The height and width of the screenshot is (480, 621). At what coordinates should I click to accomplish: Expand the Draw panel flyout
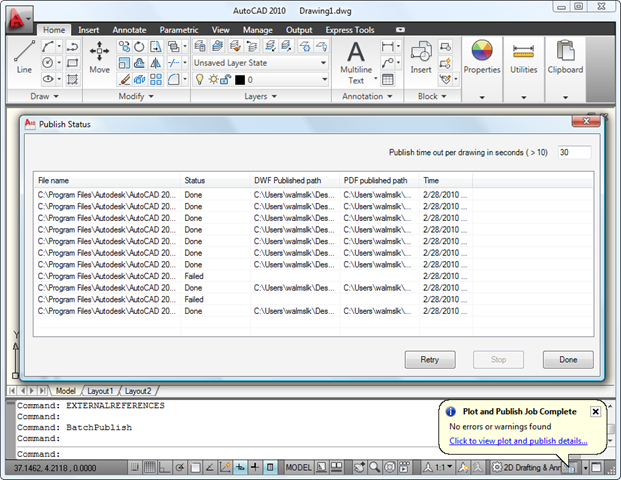click(42, 97)
